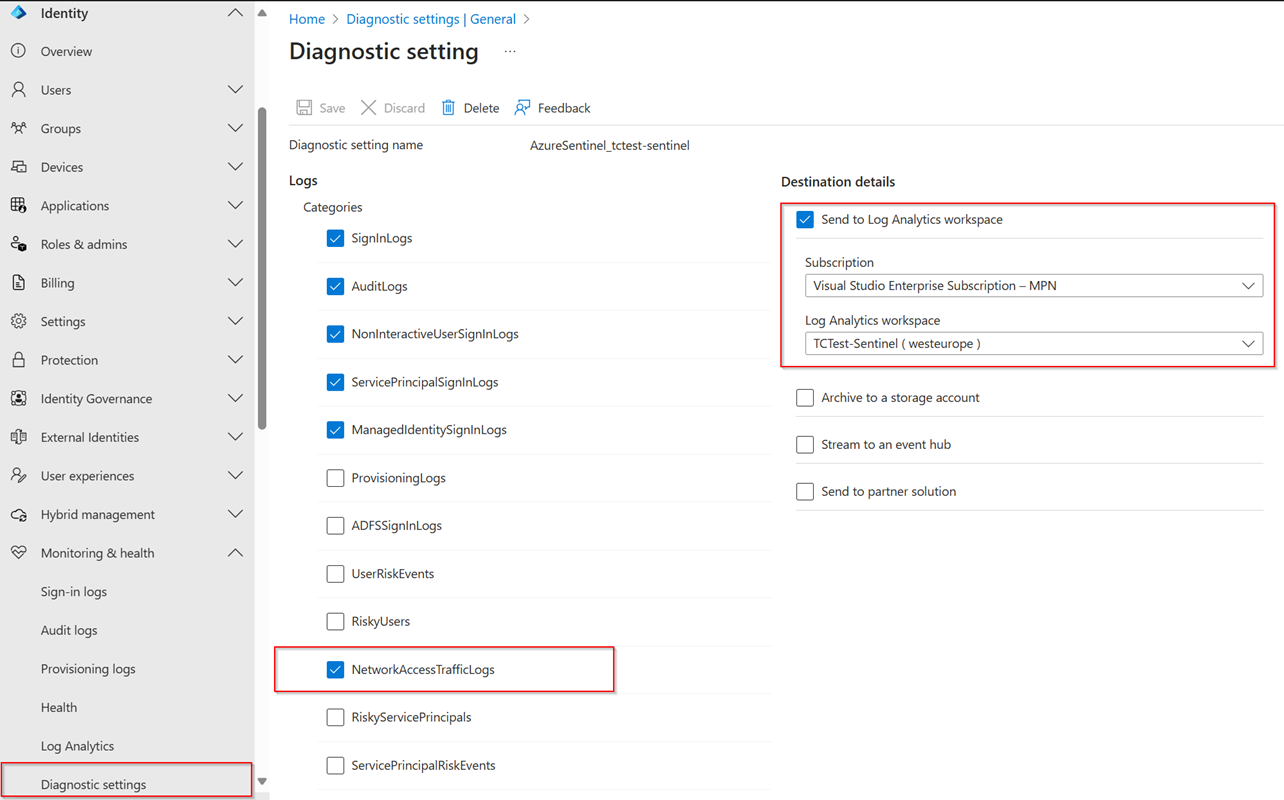Go to Home breadcrumb link

click(306, 19)
